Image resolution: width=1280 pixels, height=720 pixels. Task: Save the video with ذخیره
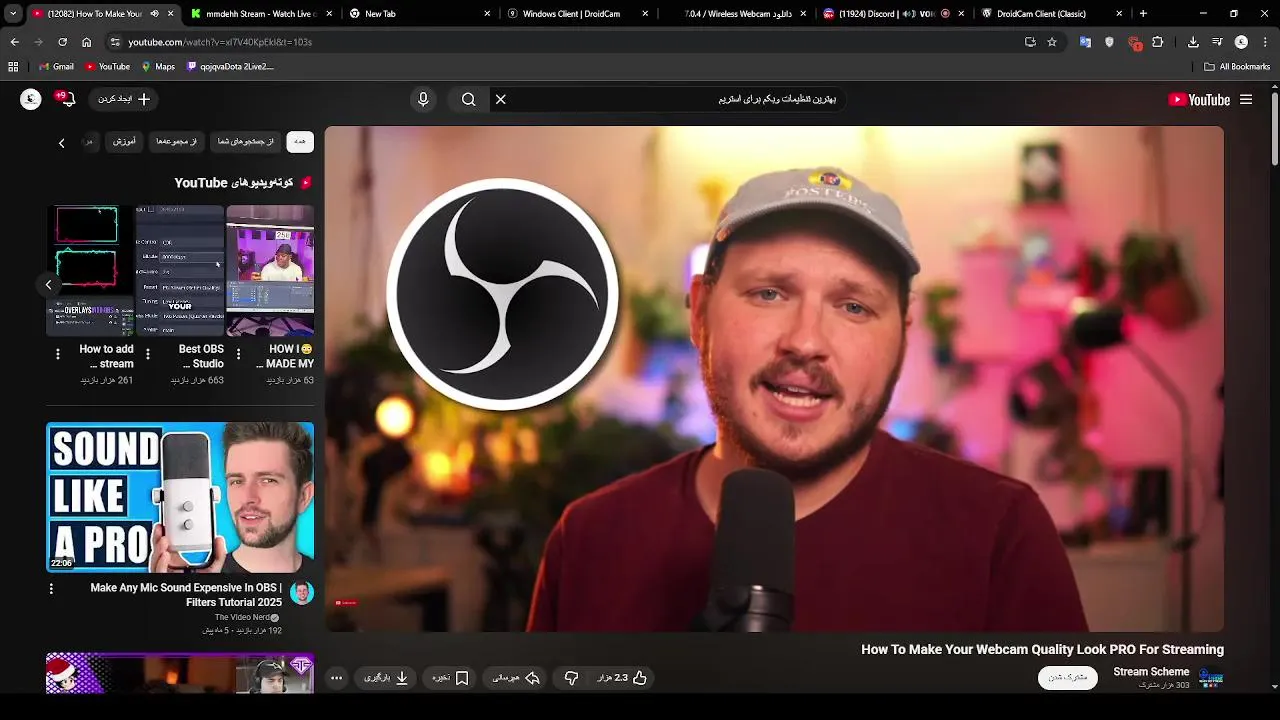pyautogui.click(x=450, y=678)
